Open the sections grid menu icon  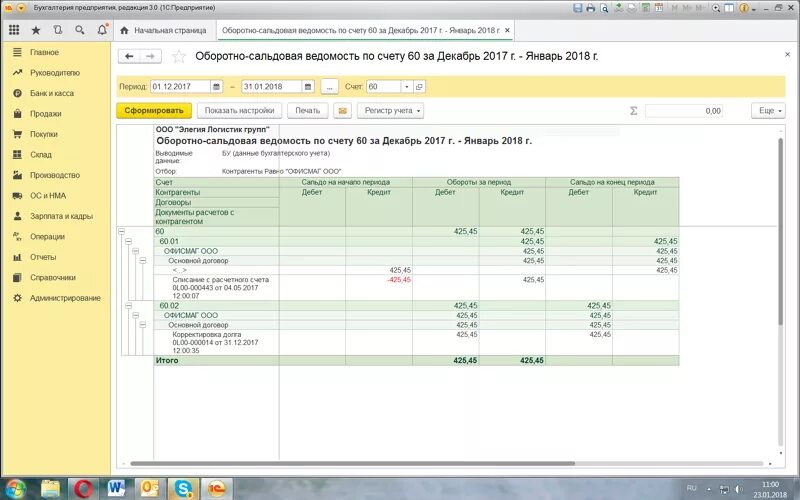point(14,30)
